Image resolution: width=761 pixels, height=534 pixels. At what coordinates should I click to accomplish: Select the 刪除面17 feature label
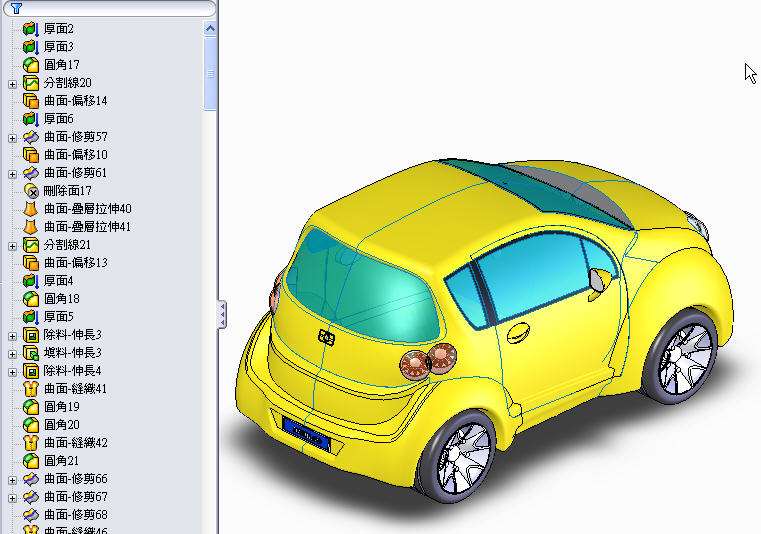67,191
